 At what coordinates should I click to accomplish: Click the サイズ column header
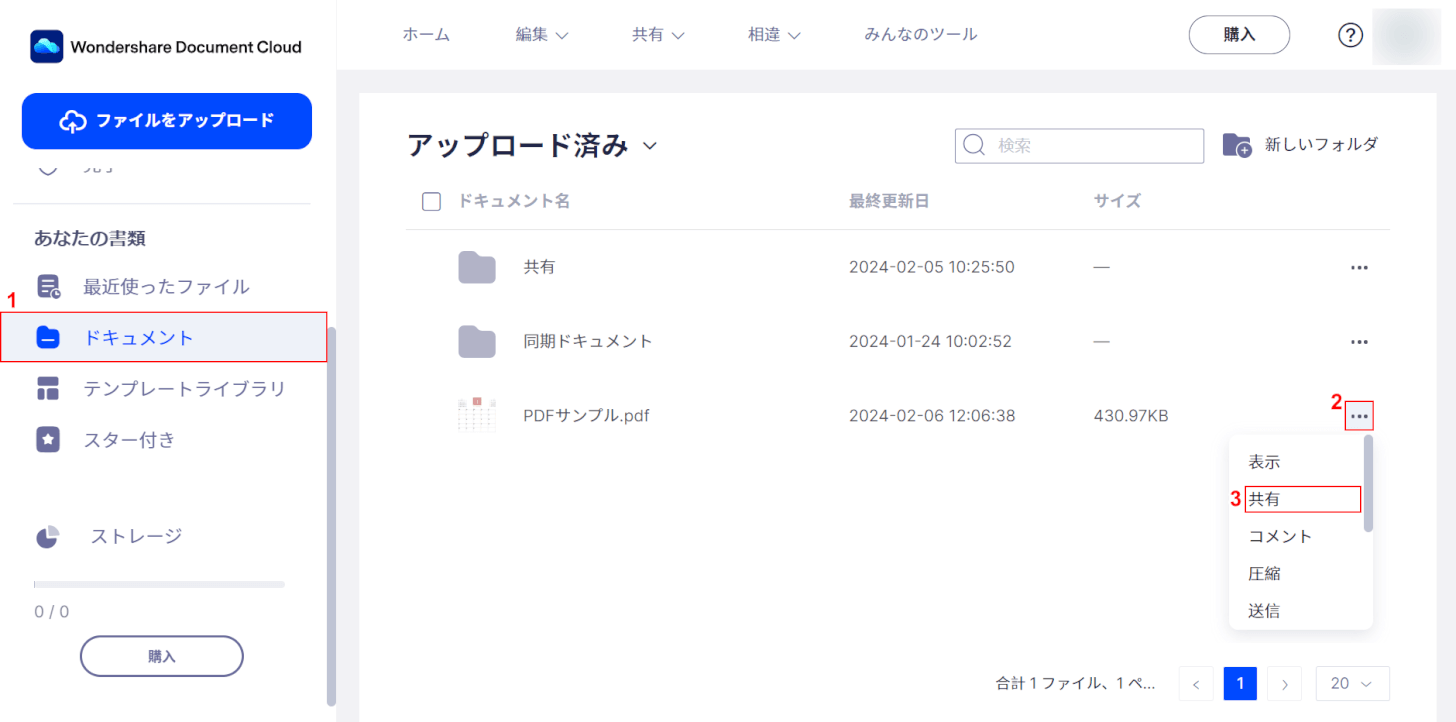(1117, 202)
